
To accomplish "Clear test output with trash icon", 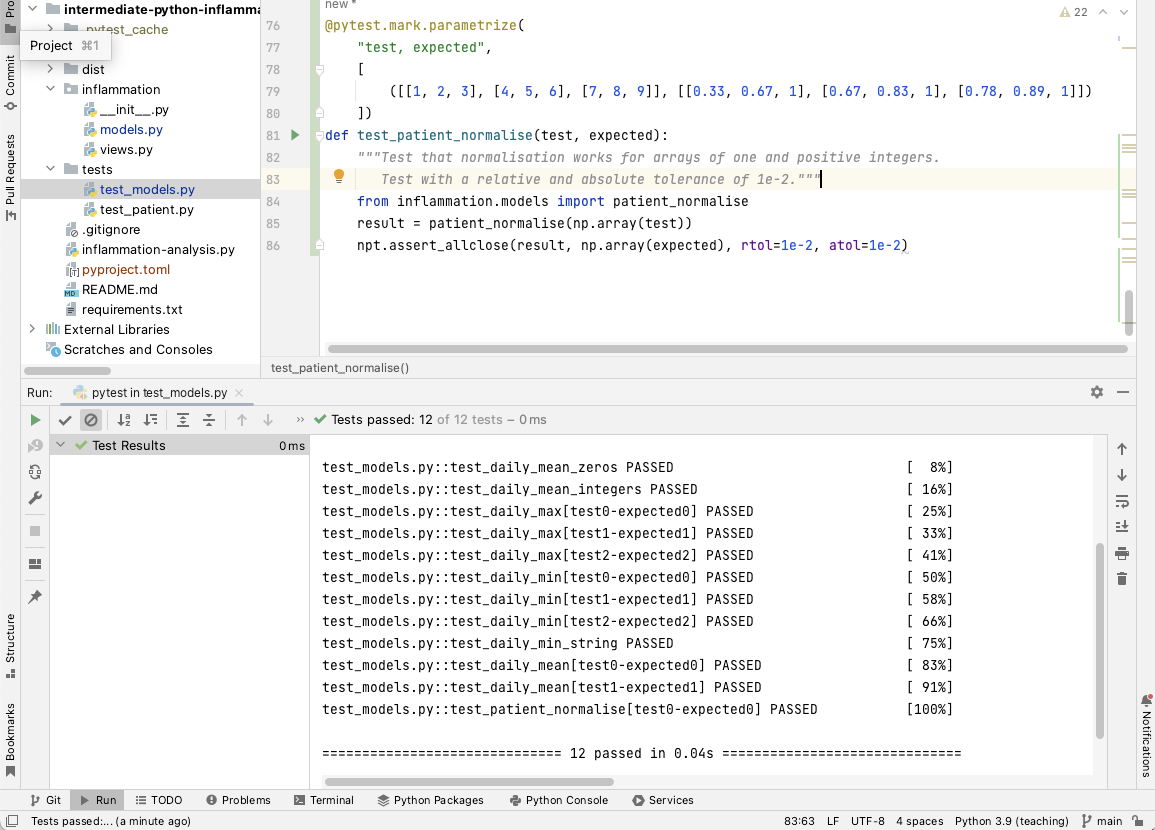I will point(1122,578).
